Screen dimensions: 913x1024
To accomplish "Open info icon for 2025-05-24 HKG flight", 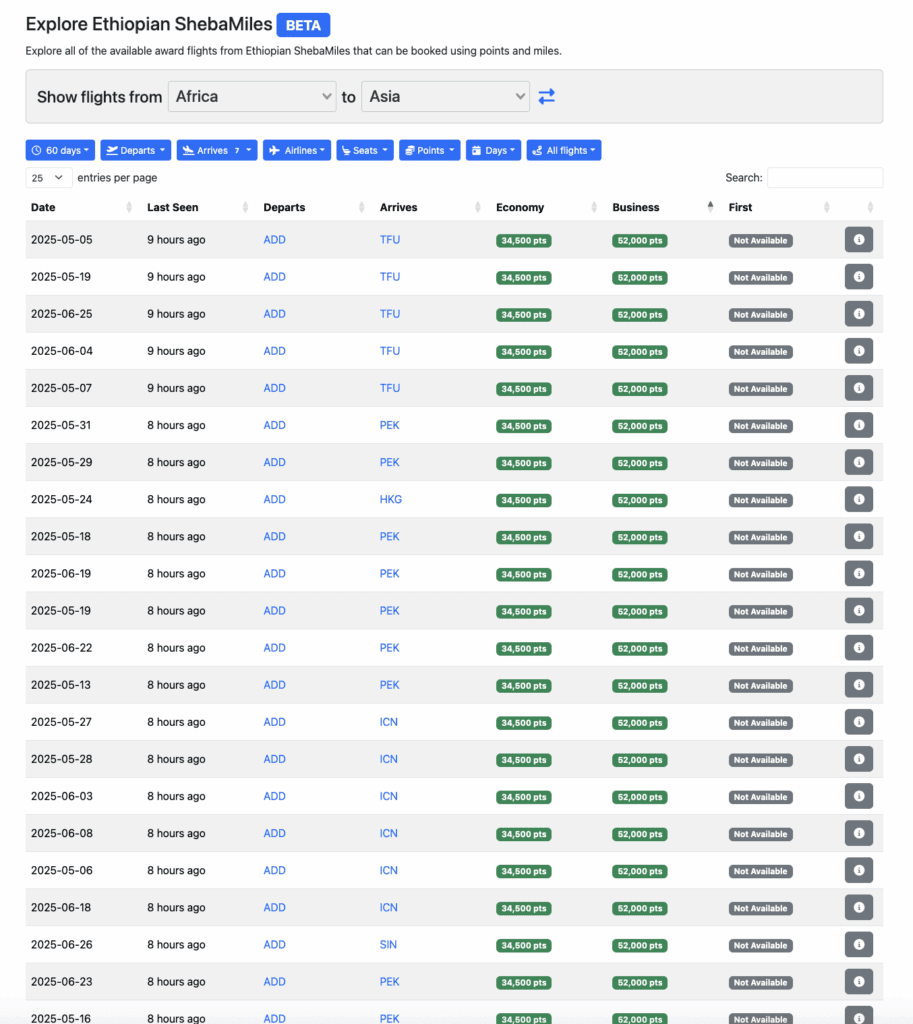I will pos(858,499).
